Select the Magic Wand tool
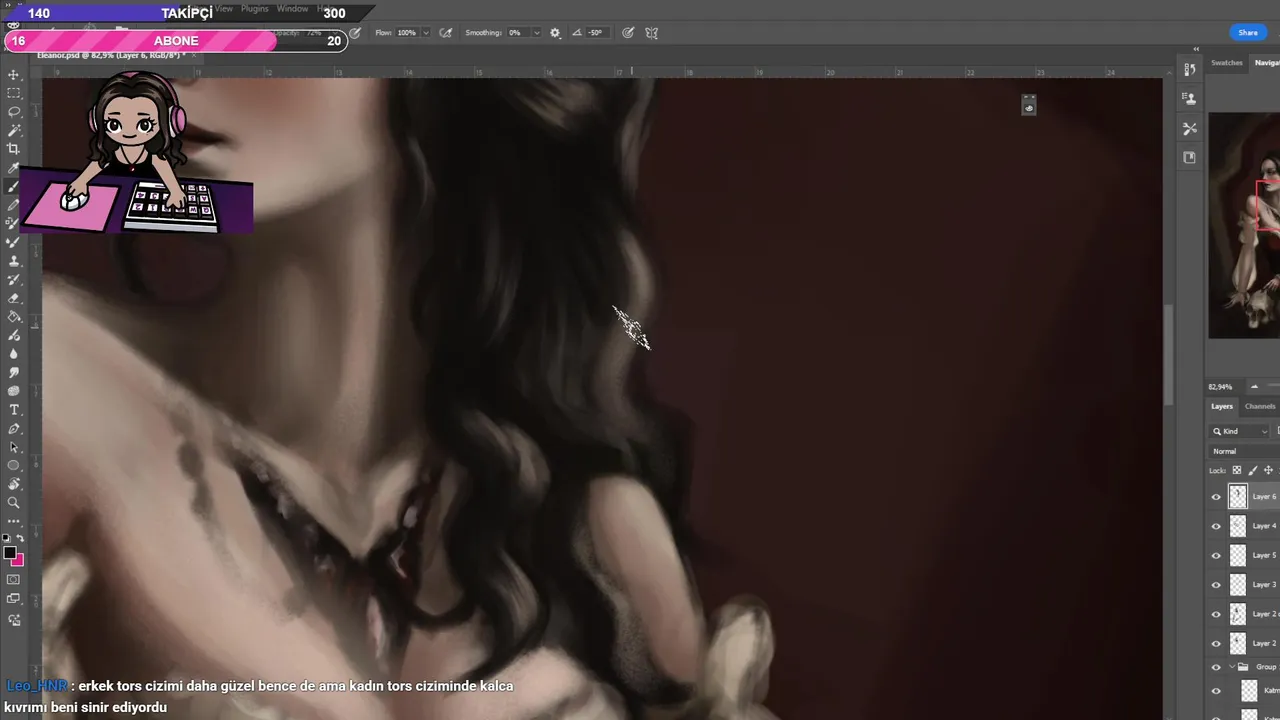This screenshot has width=1280, height=720. point(14,130)
